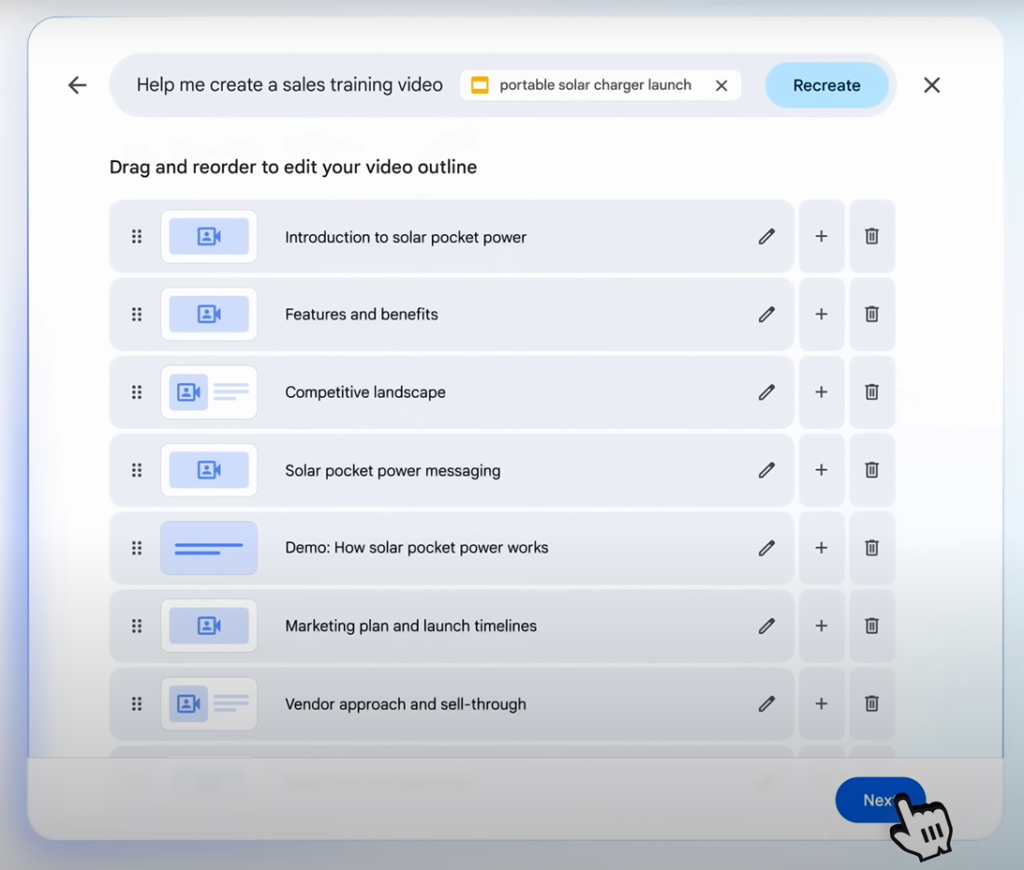Image resolution: width=1024 pixels, height=870 pixels.
Task: Edit the 'Introduction to solar pocket power' title
Action: (x=767, y=236)
